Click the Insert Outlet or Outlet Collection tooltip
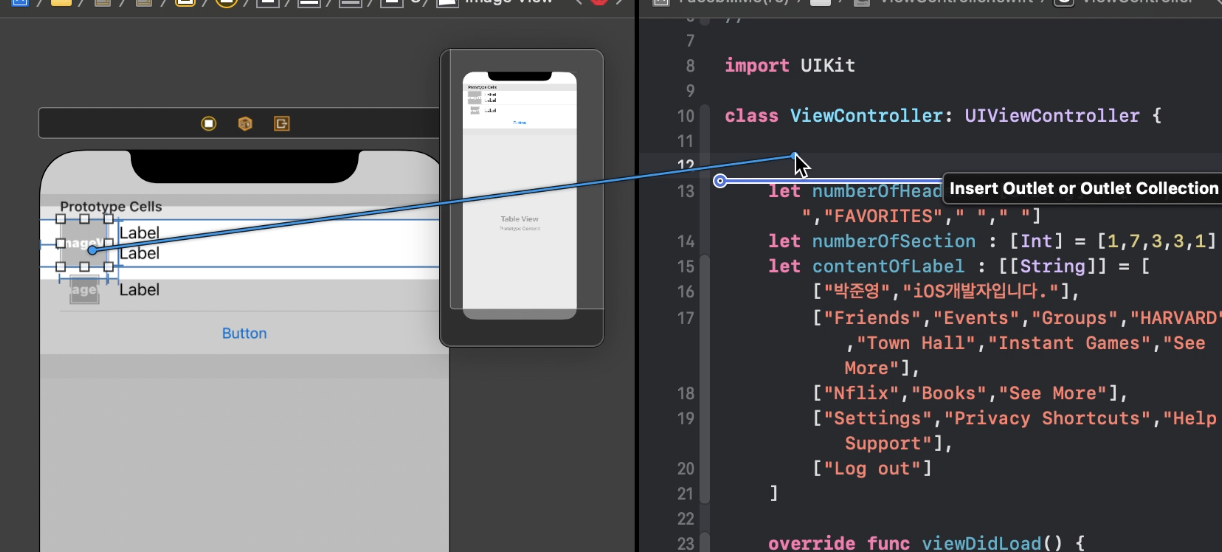 1083,188
